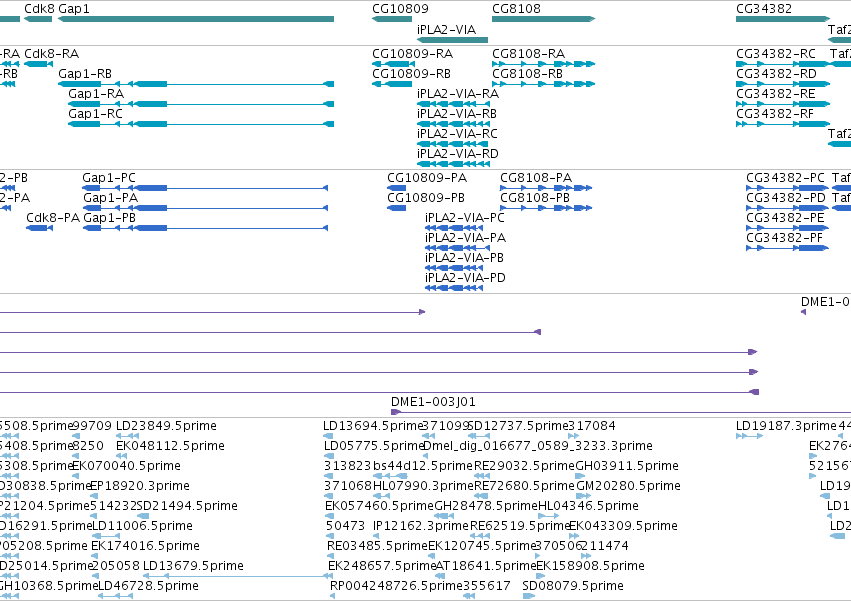Open the CG34382-PD protein label
The image size is (851, 601).
[786, 198]
